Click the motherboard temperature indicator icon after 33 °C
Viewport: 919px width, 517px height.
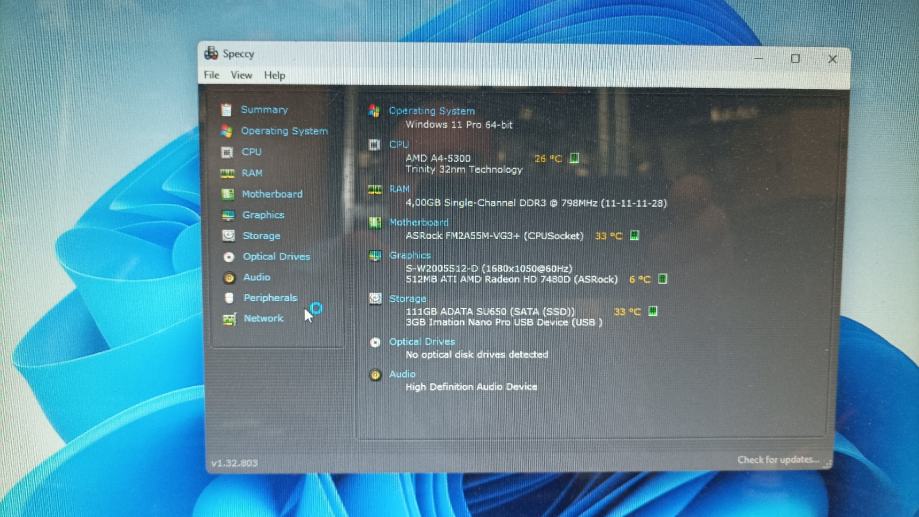634,236
